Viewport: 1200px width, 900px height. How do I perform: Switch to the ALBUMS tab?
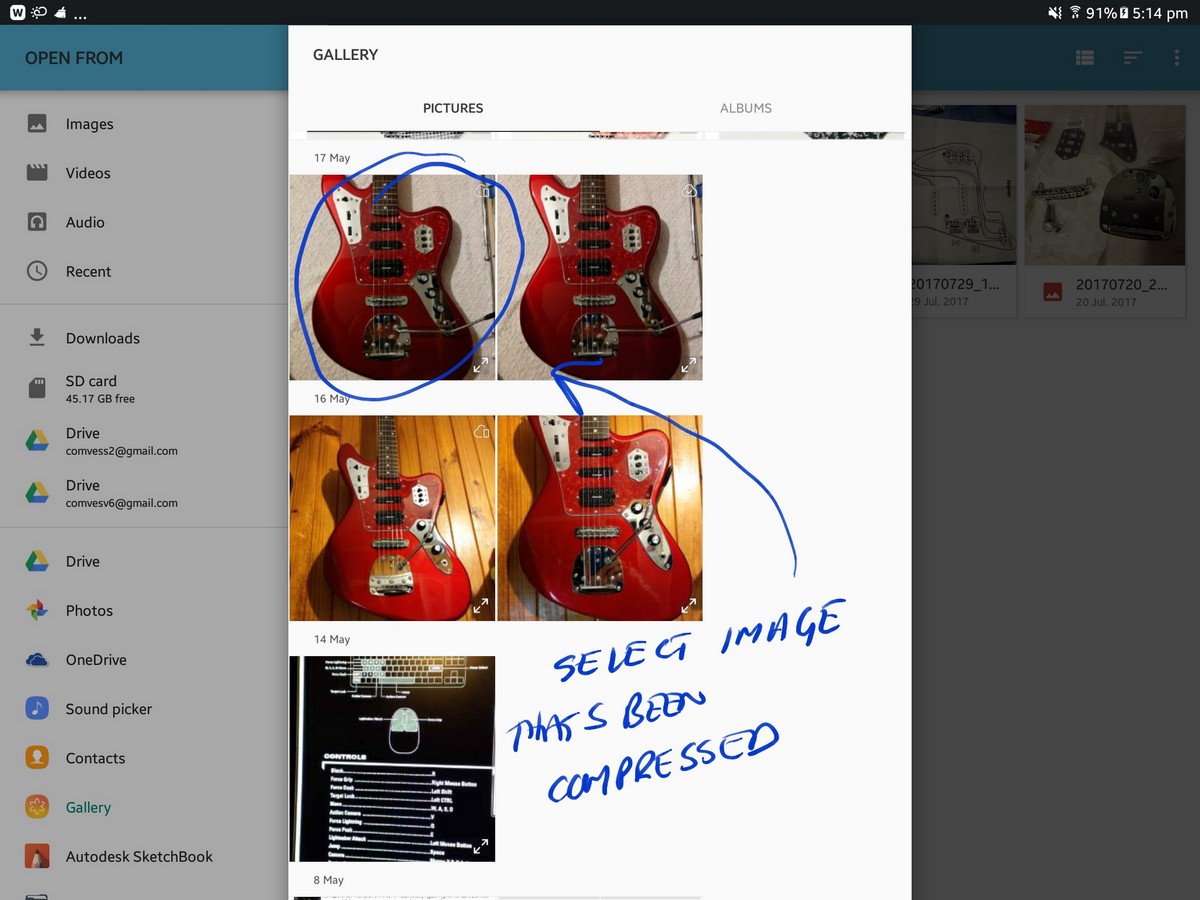click(745, 108)
